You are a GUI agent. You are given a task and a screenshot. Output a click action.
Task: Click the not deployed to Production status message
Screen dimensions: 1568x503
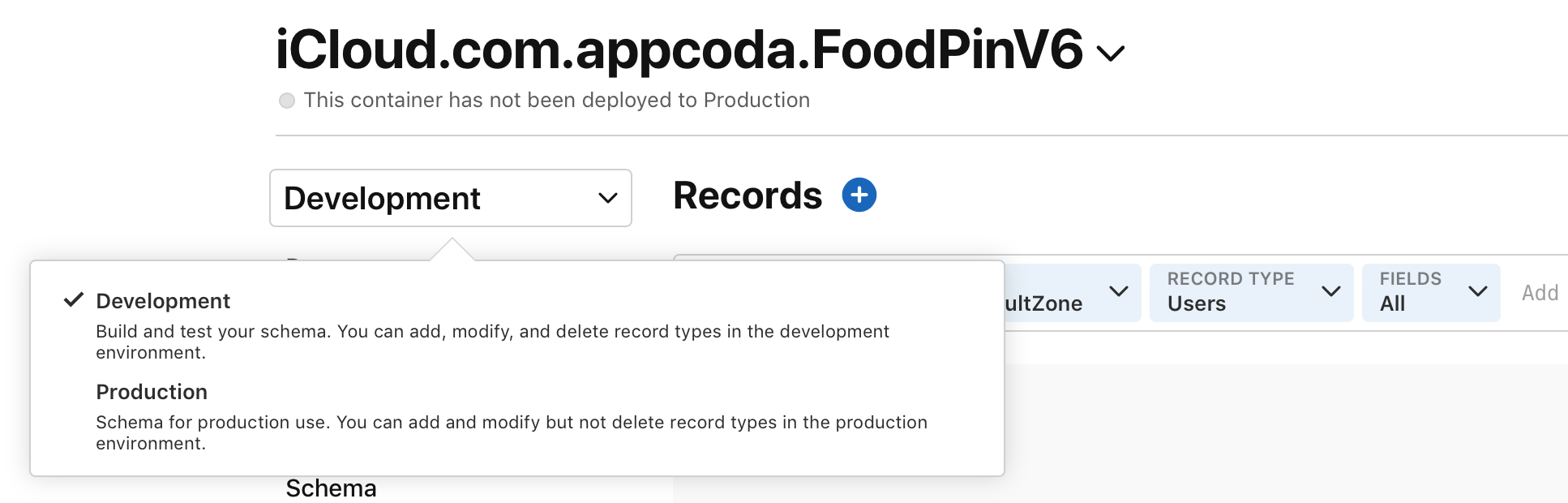click(x=556, y=101)
